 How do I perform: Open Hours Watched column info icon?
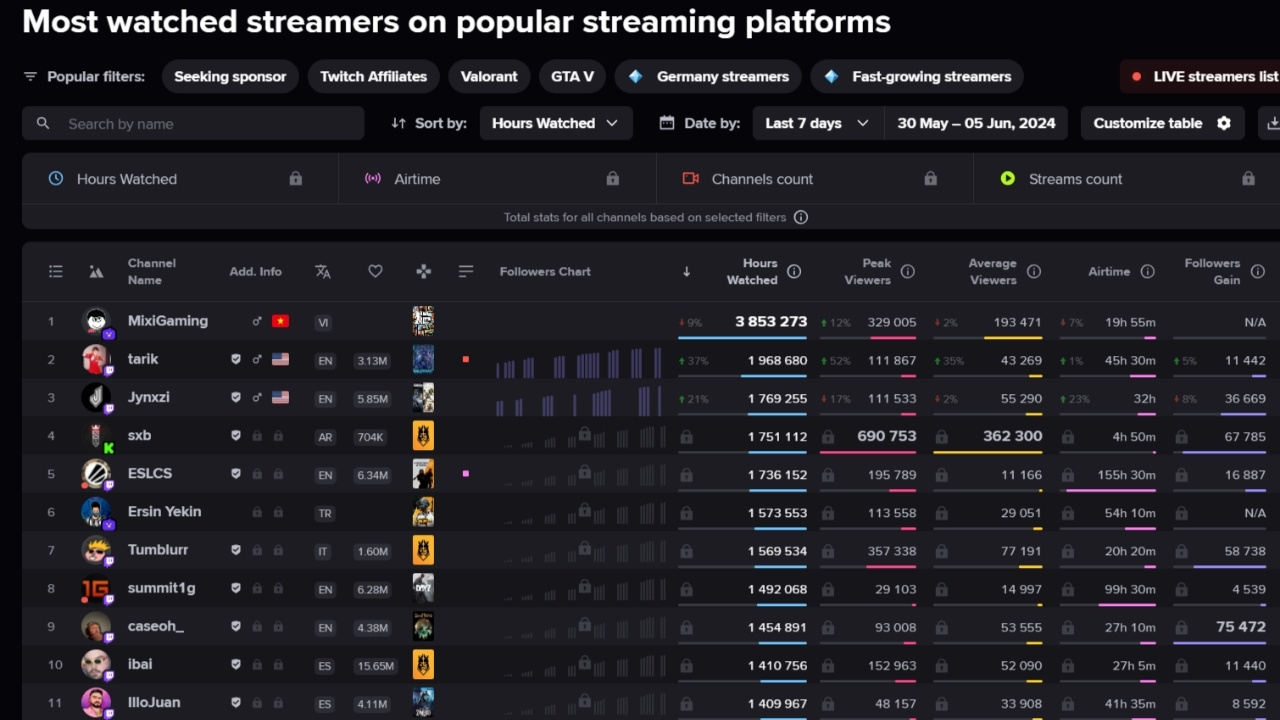[x=794, y=271]
